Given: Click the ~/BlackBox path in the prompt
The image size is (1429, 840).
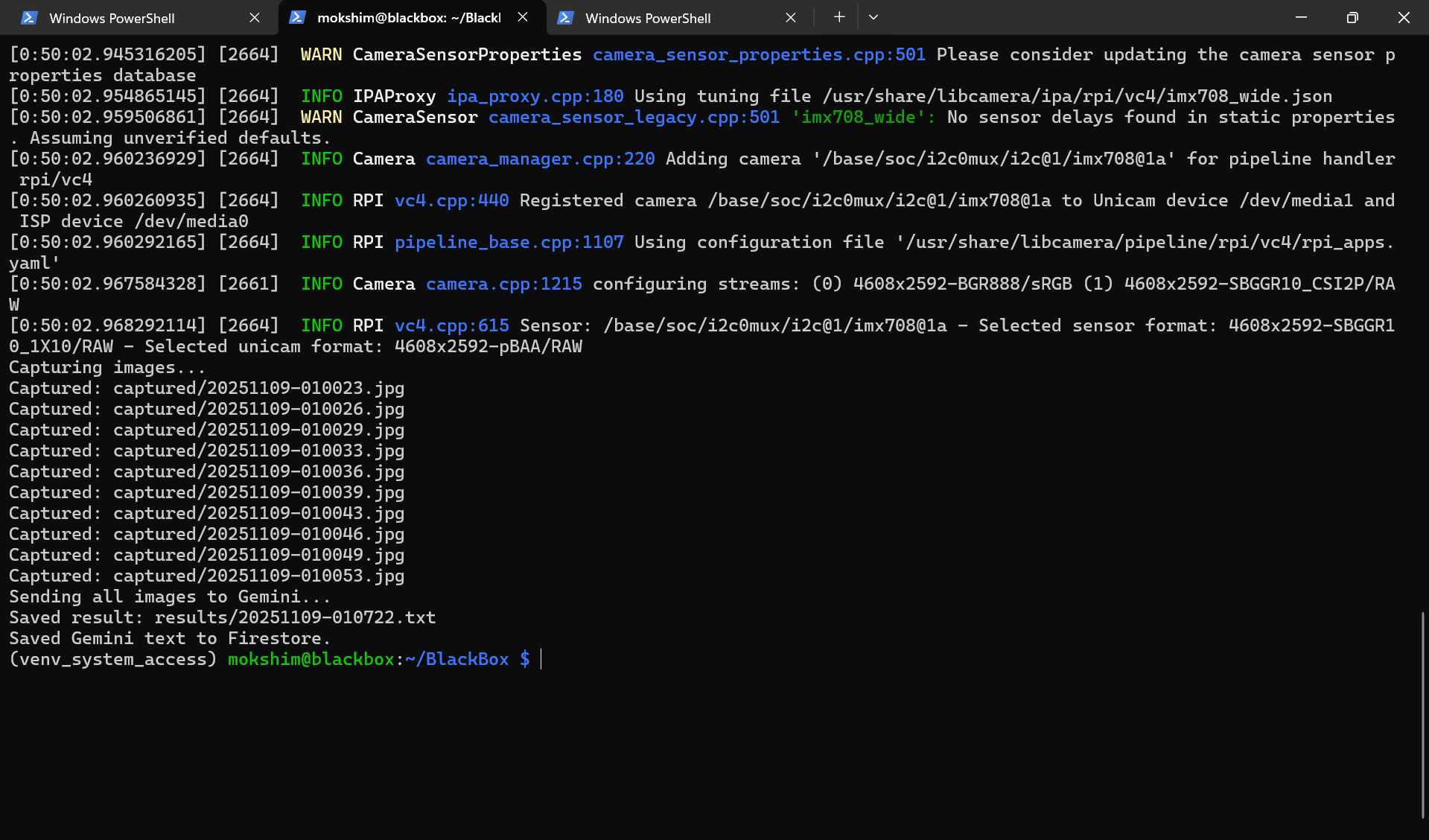Looking at the screenshot, I should [456, 659].
